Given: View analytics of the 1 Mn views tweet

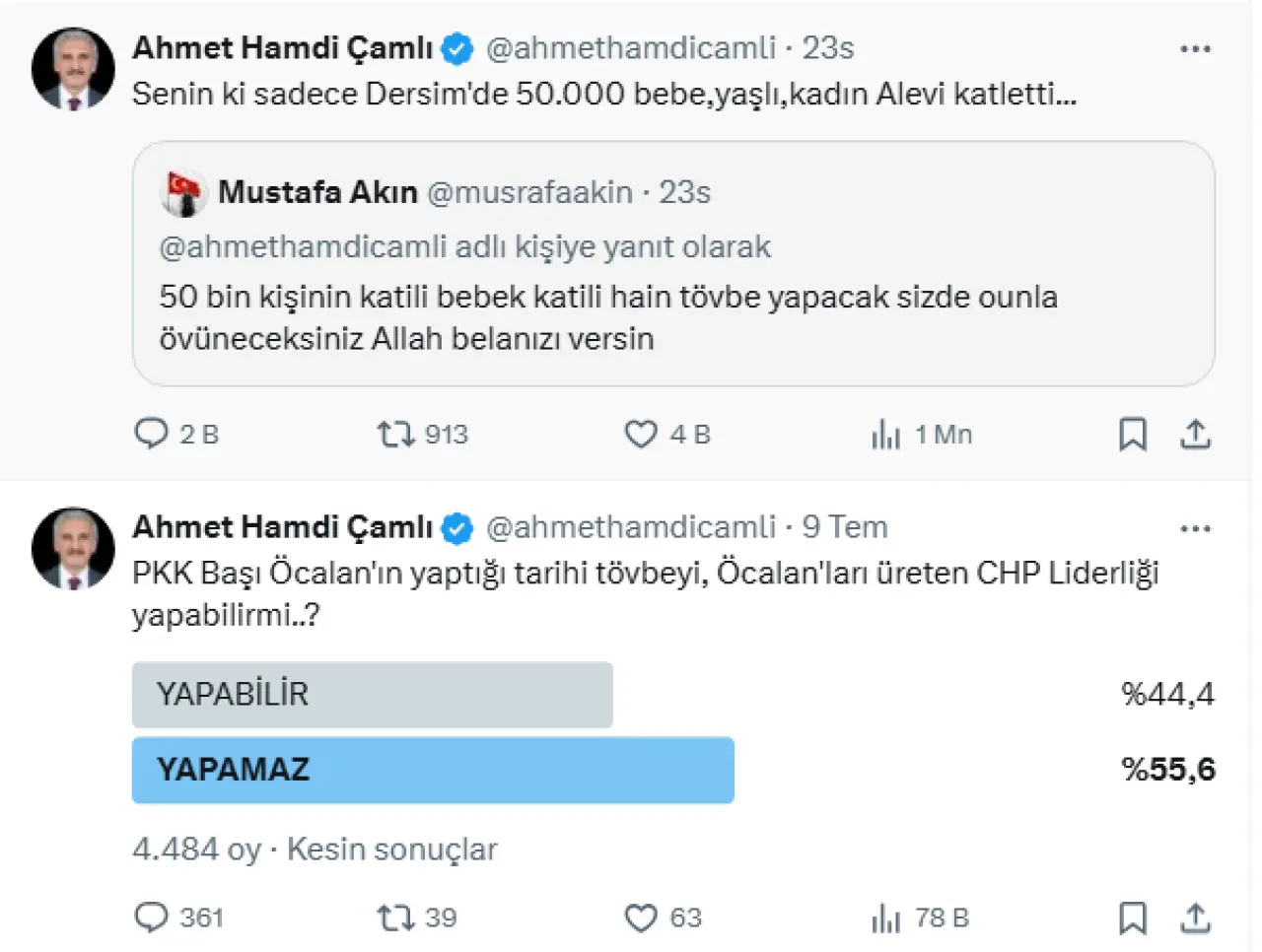Looking at the screenshot, I should [886, 434].
